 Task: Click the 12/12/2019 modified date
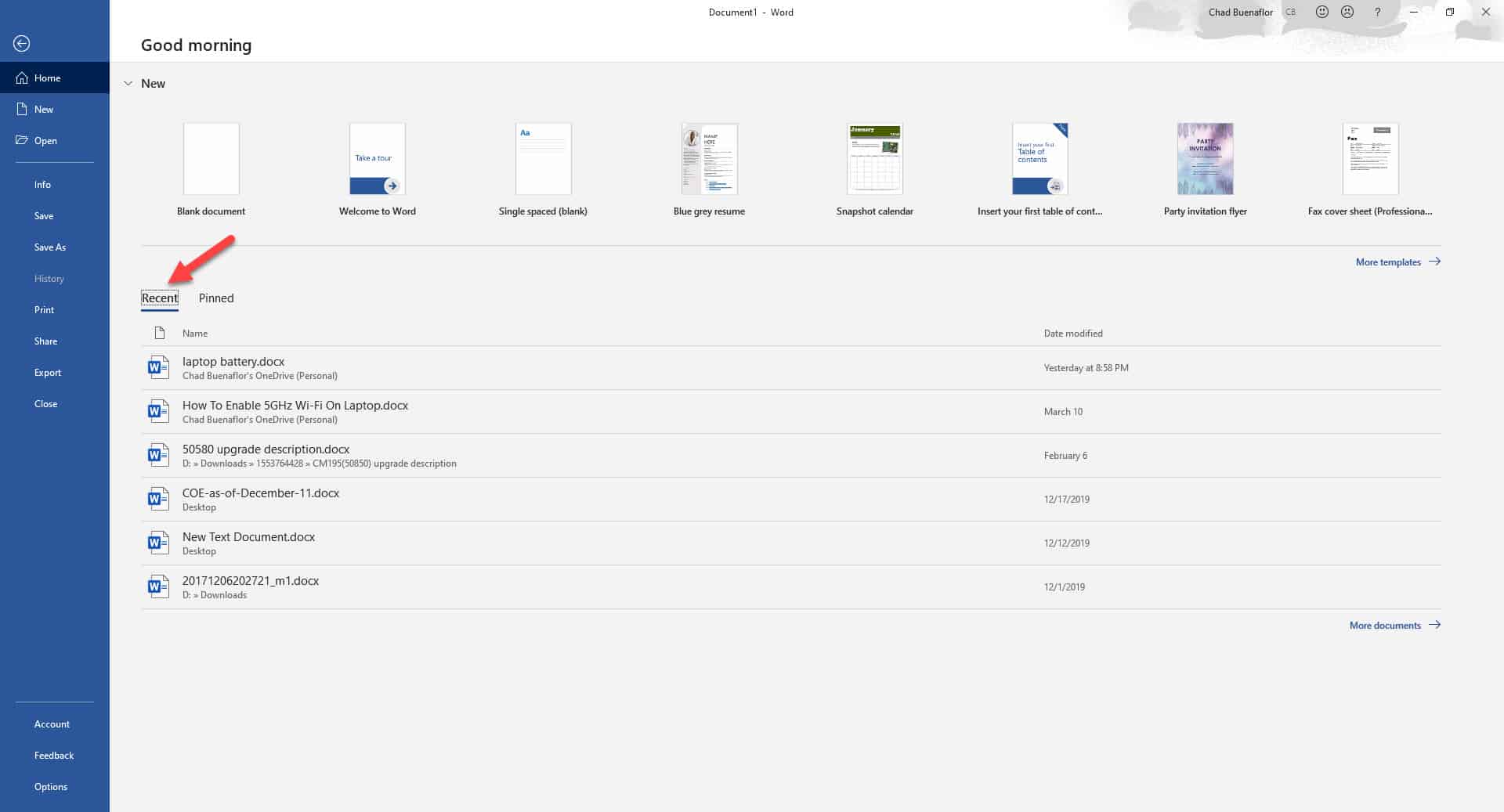[x=1066, y=543]
